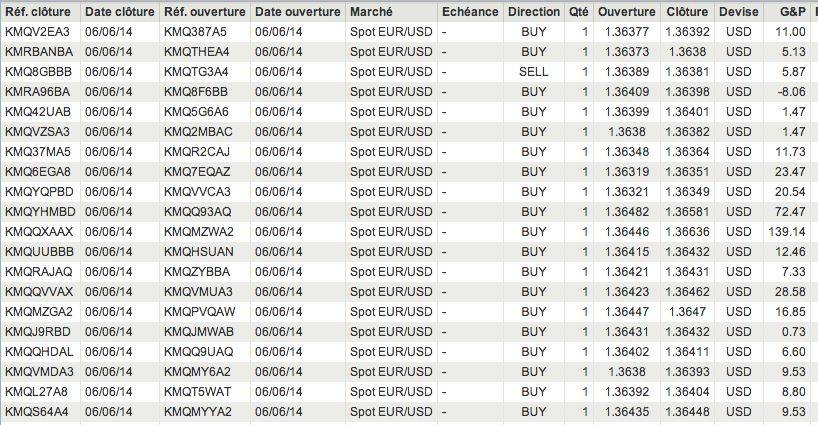Sort by the Devise column header
Screen dimensions: 818x425
click(x=737, y=12)
